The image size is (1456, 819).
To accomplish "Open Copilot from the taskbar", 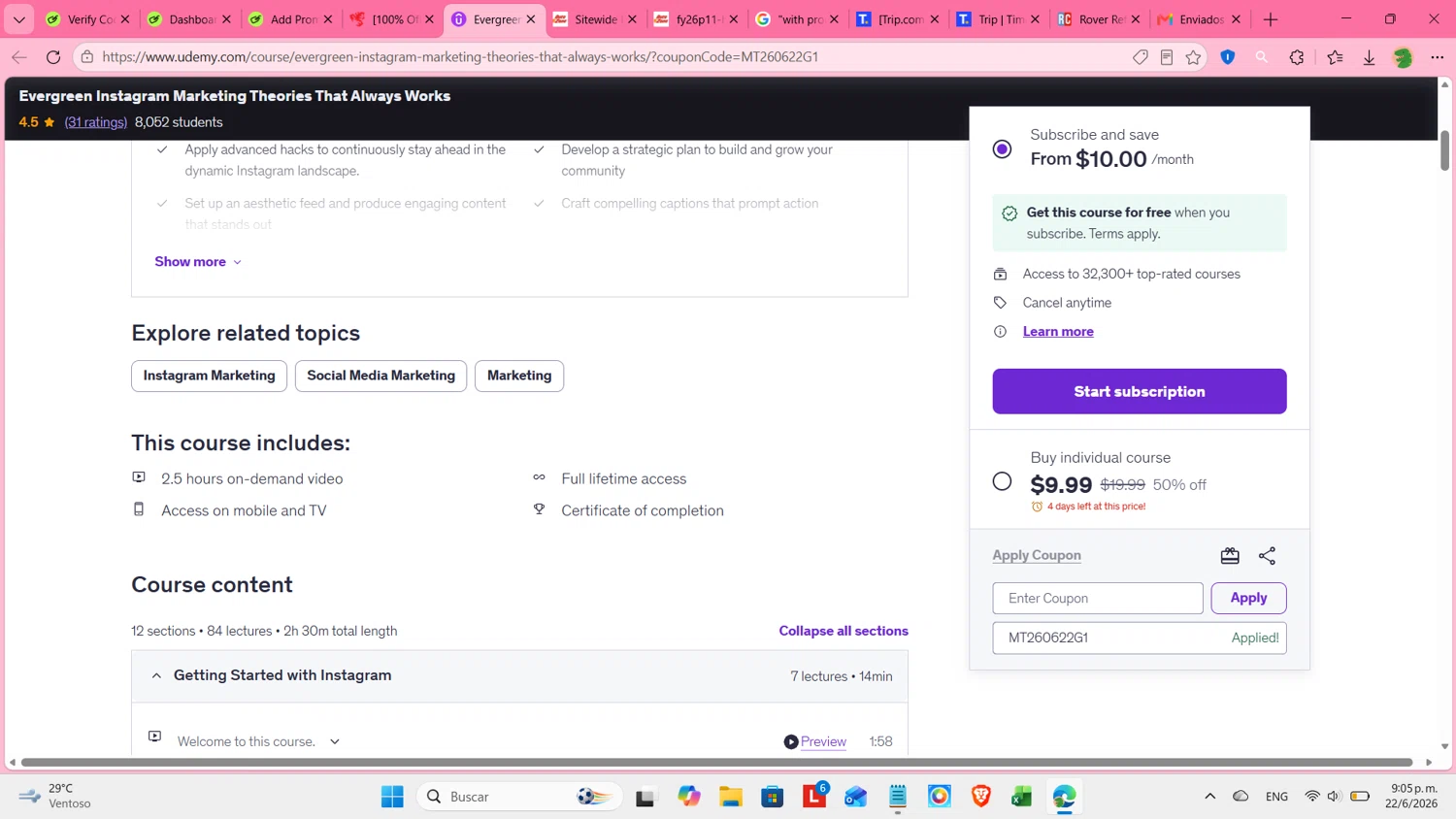I will point(689,797).
